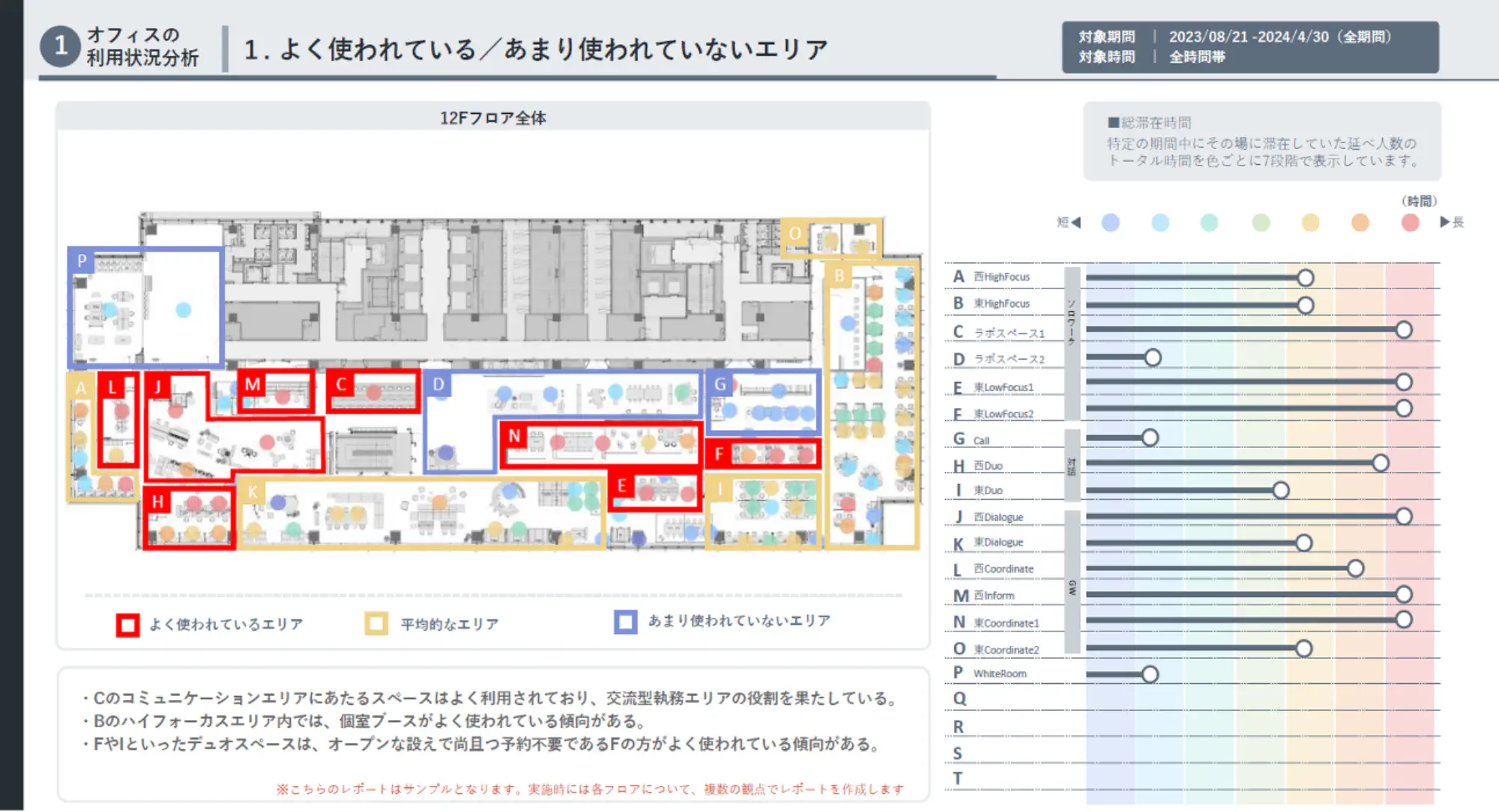Click the 12Fフロア全体 header tab
The image size is (1499, 812).
point(493,118)
